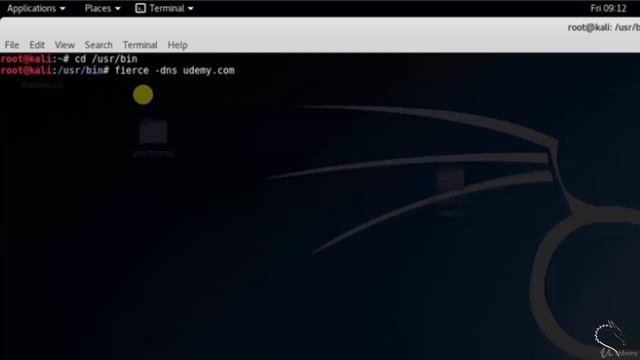Open the Edit menu
The height and width of the screenshot is (360, 640).
pyautogui.click(x=37, y=45)
